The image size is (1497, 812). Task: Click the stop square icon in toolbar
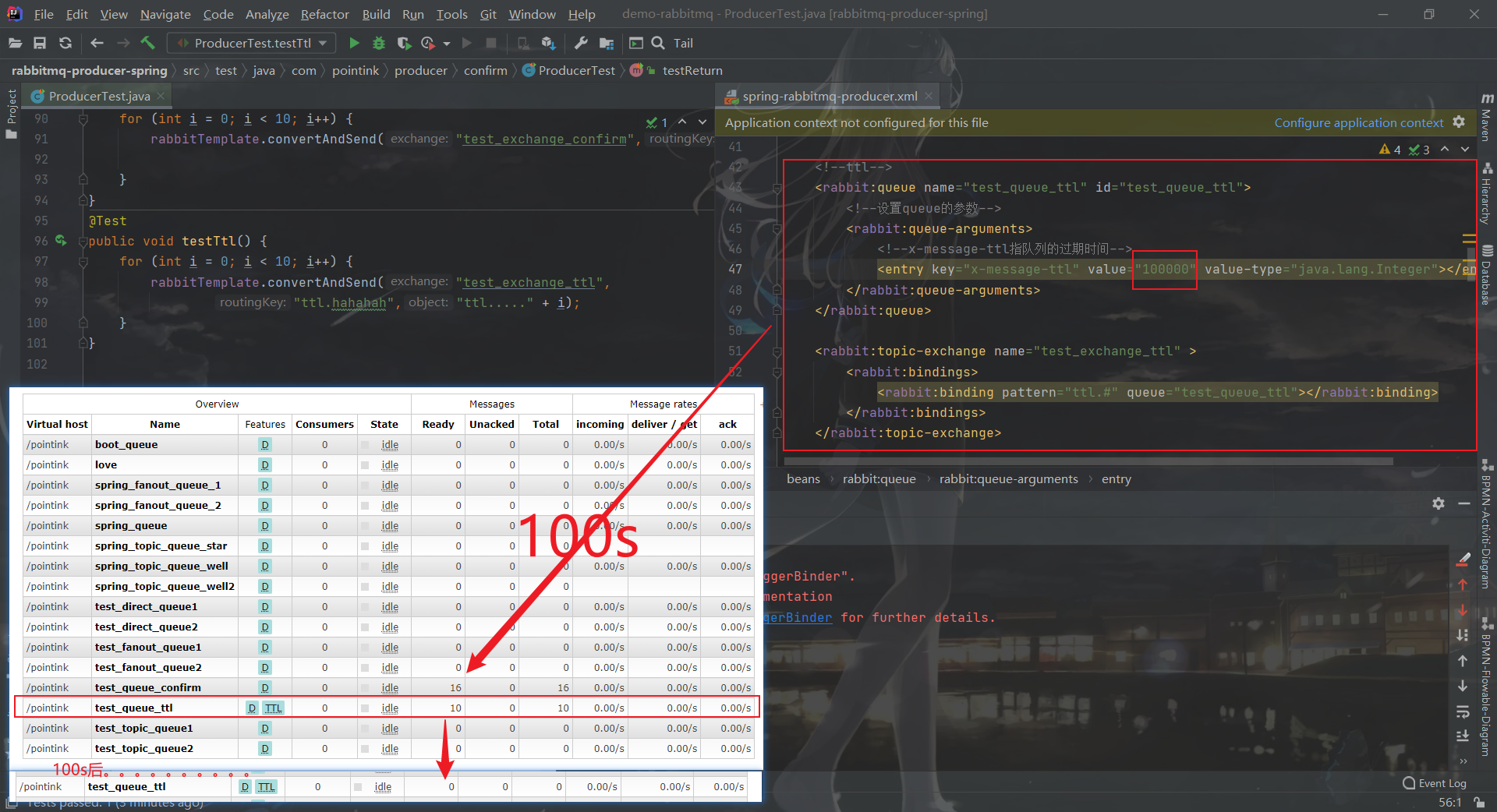(491, 43)
